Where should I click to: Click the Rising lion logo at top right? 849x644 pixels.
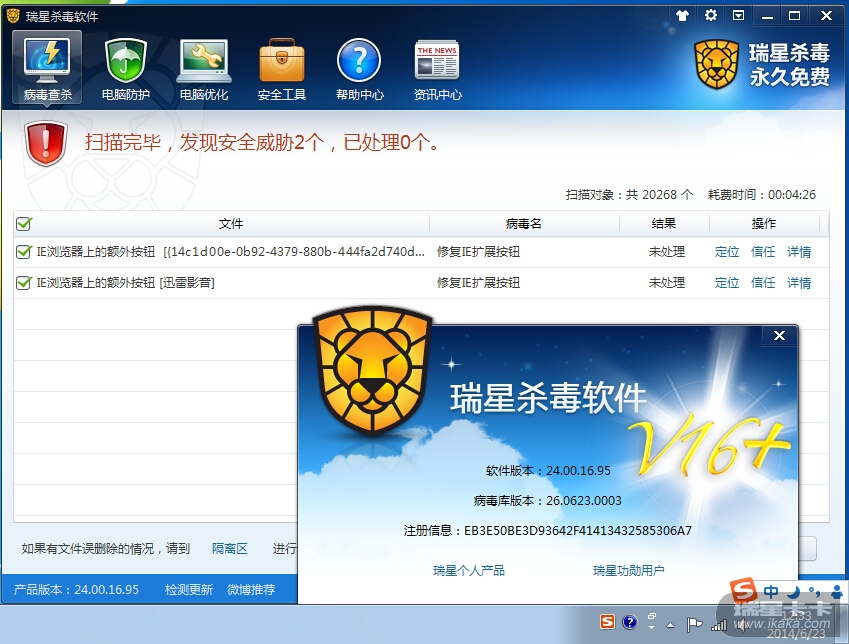716,64
